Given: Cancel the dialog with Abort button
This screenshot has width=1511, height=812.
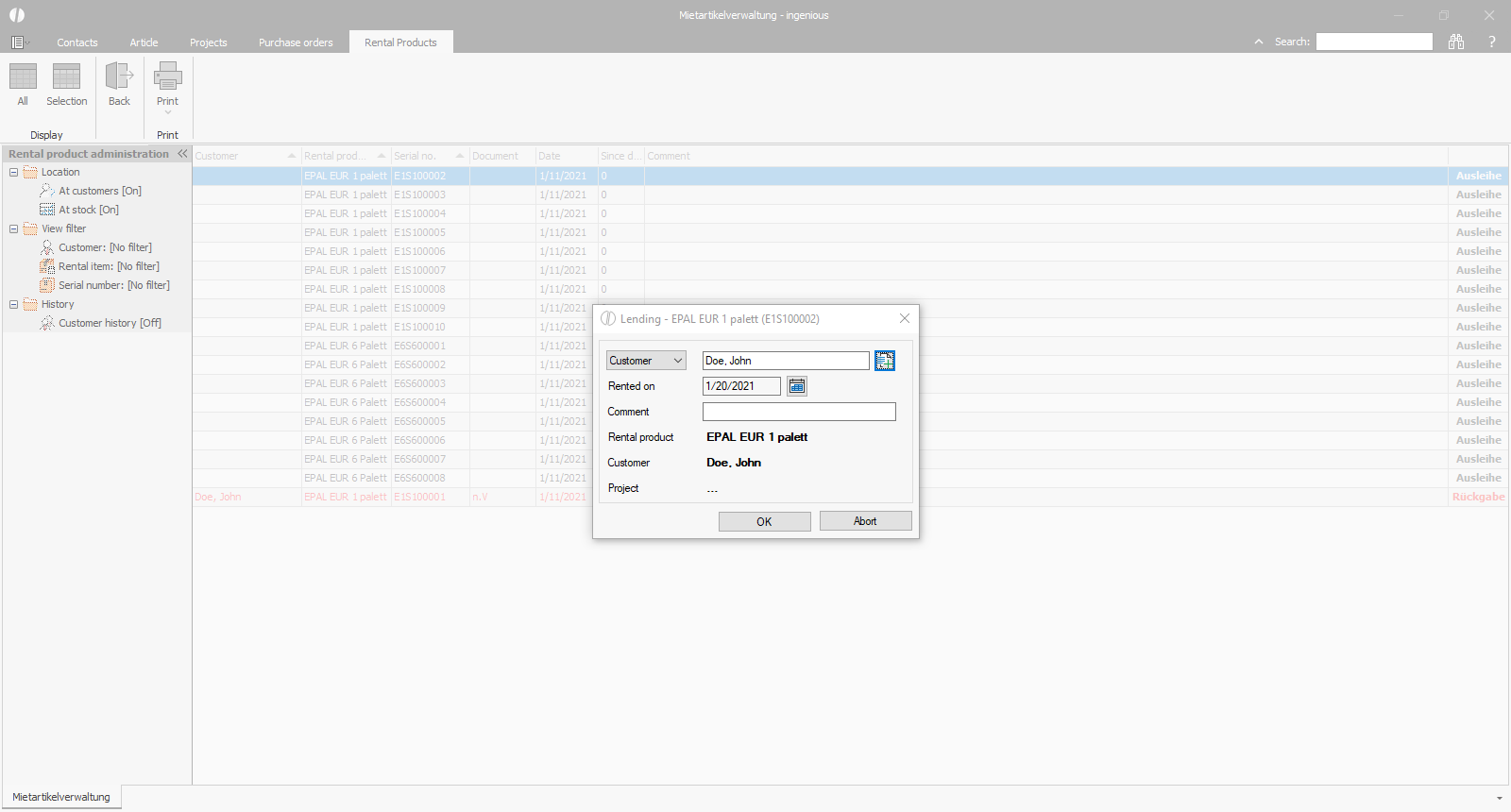Looking at the screenshot, I should 865,521.
